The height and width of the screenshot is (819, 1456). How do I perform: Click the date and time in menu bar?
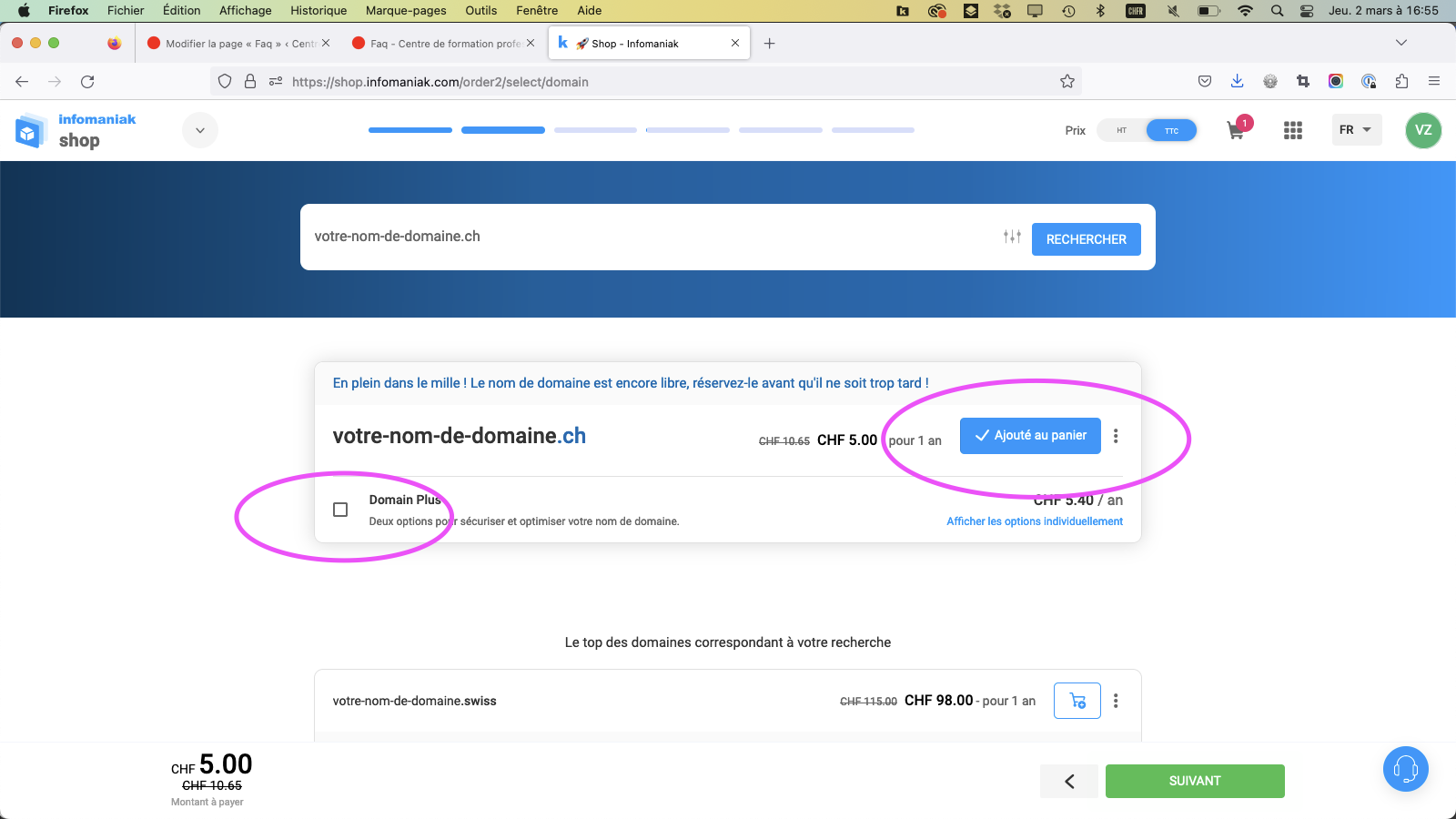coord(1383,11)
